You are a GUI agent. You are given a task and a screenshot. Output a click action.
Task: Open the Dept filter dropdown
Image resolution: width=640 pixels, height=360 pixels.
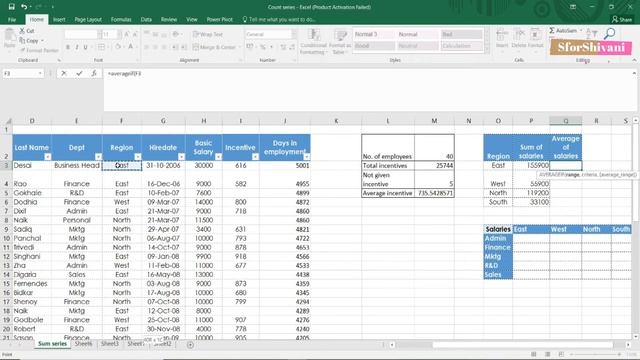98,157
